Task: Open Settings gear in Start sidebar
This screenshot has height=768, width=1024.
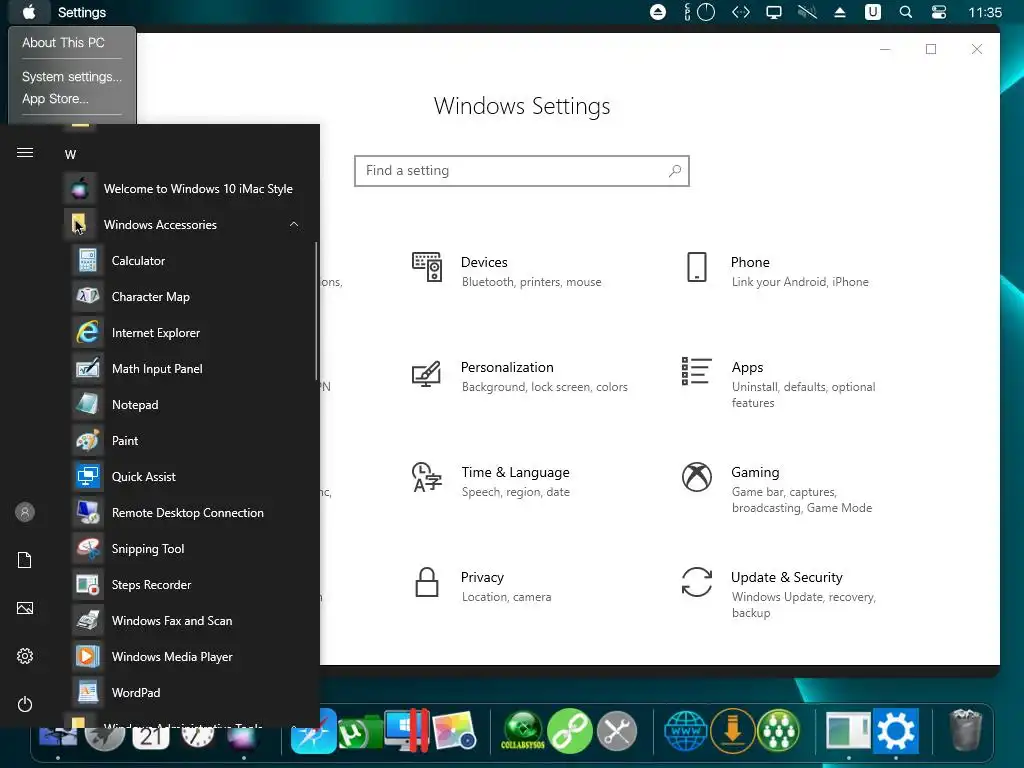Action: point(25,656)
